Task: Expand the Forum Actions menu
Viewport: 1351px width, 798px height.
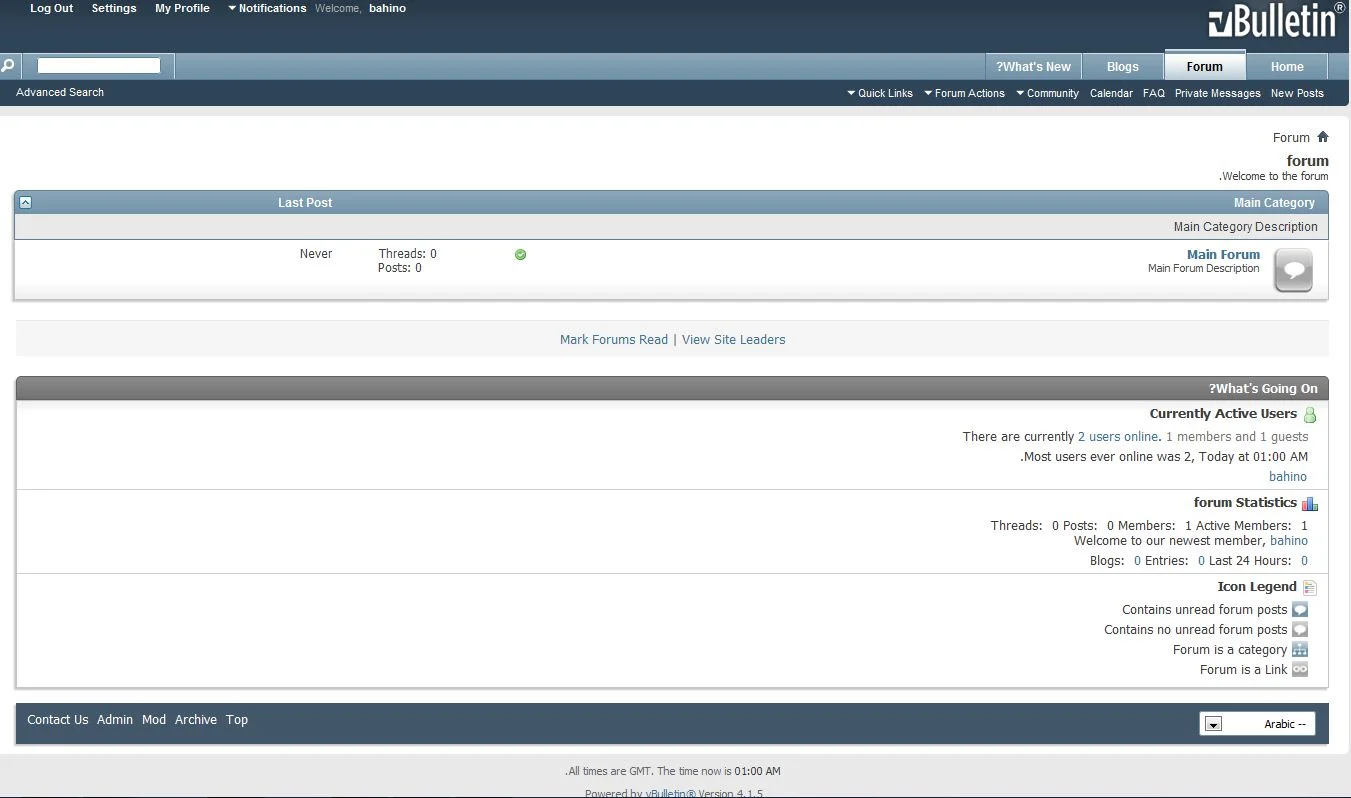Action: tap(964, 93)
